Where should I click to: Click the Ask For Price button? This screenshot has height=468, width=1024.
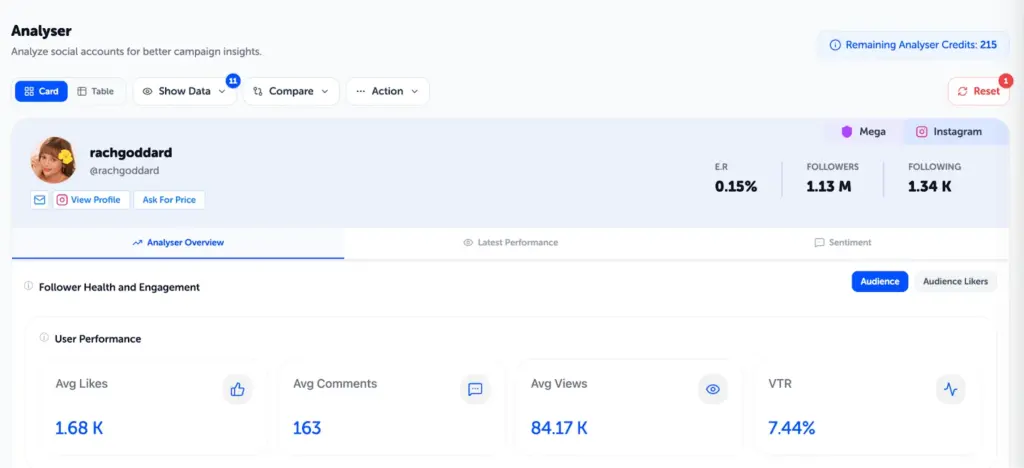coord(169,200)
